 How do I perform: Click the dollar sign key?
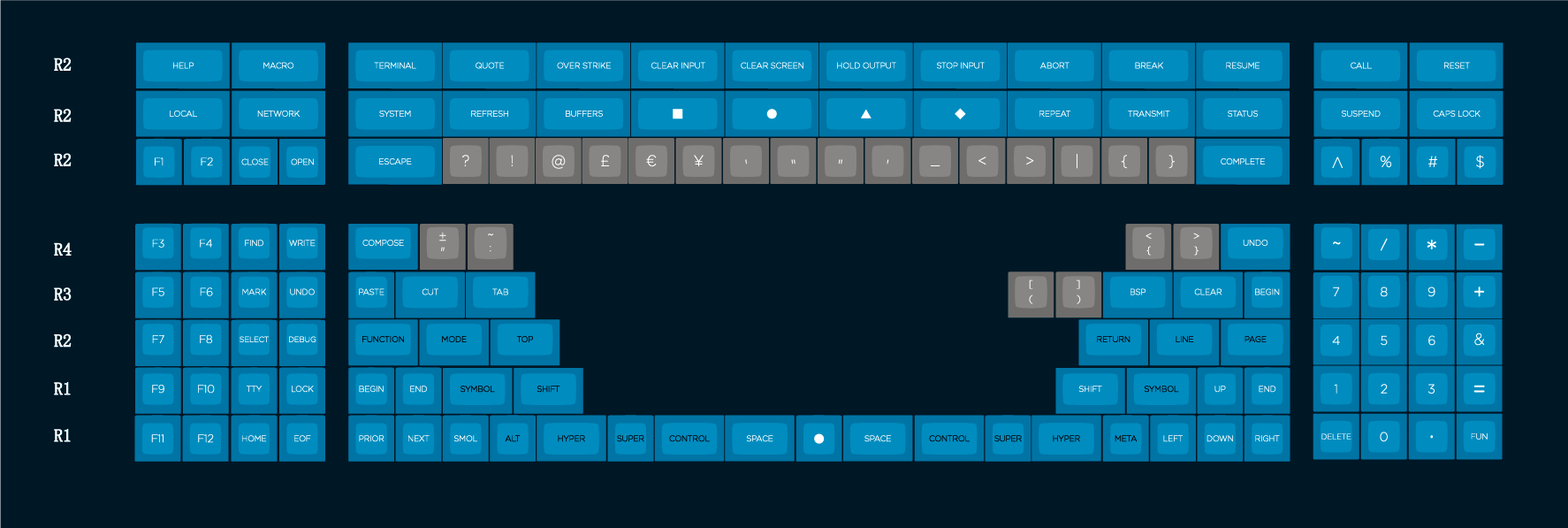(x=1480, y=162)
